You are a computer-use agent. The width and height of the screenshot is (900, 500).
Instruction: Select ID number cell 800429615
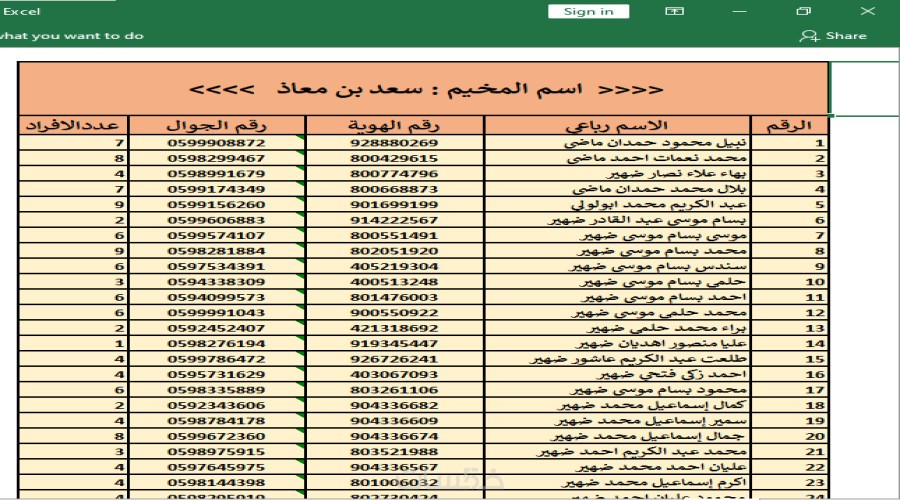click(394, 158)
